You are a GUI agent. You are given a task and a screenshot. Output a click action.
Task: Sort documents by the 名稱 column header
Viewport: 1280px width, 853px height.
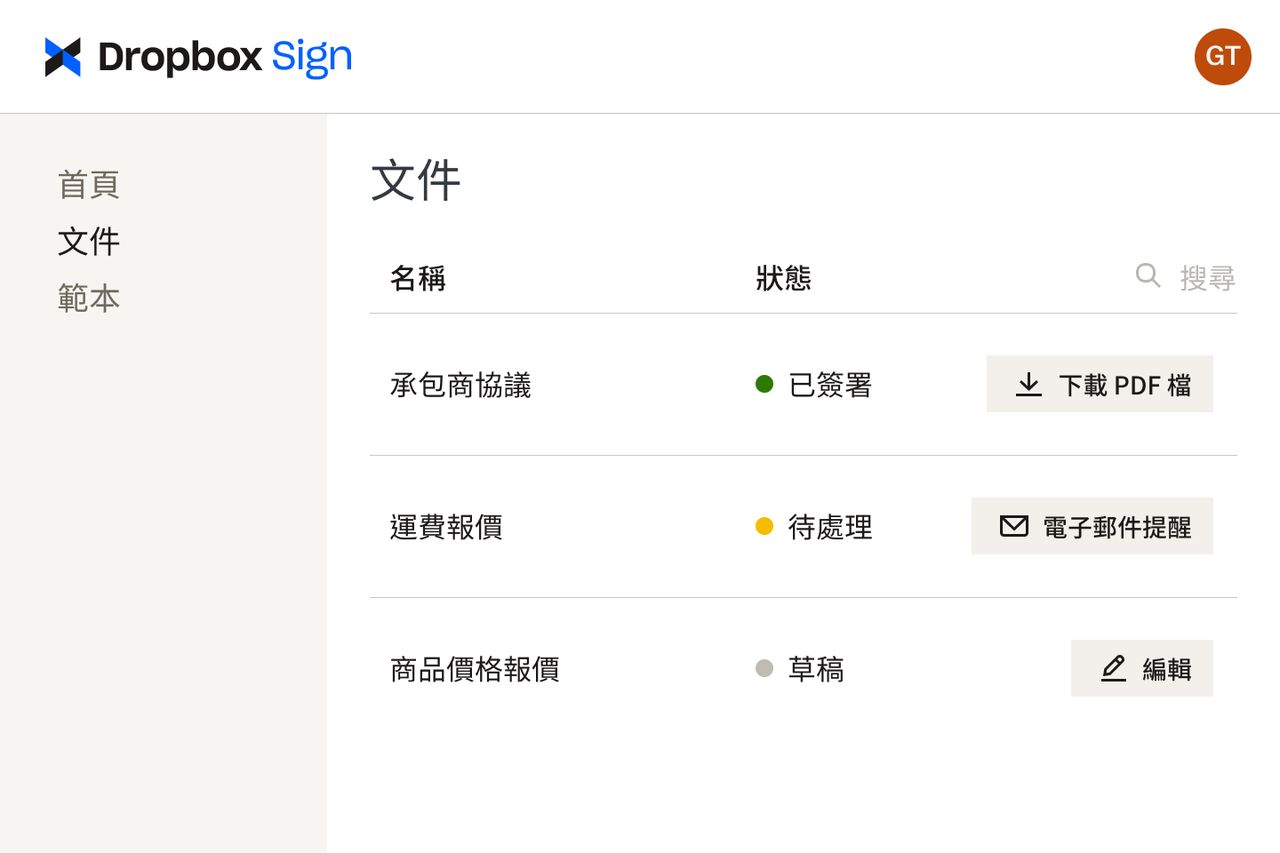click(416, 278)
